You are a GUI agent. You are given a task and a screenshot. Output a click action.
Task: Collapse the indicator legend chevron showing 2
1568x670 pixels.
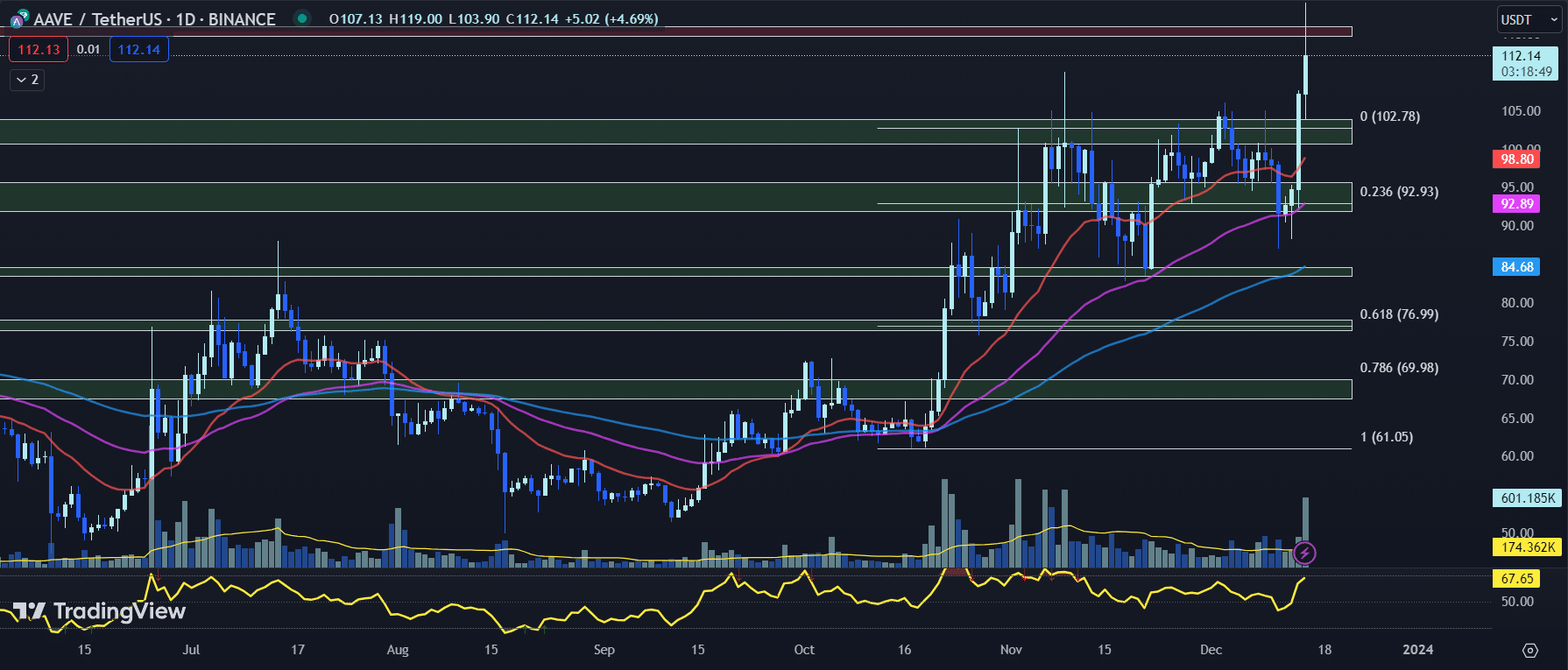click(27, 80)
